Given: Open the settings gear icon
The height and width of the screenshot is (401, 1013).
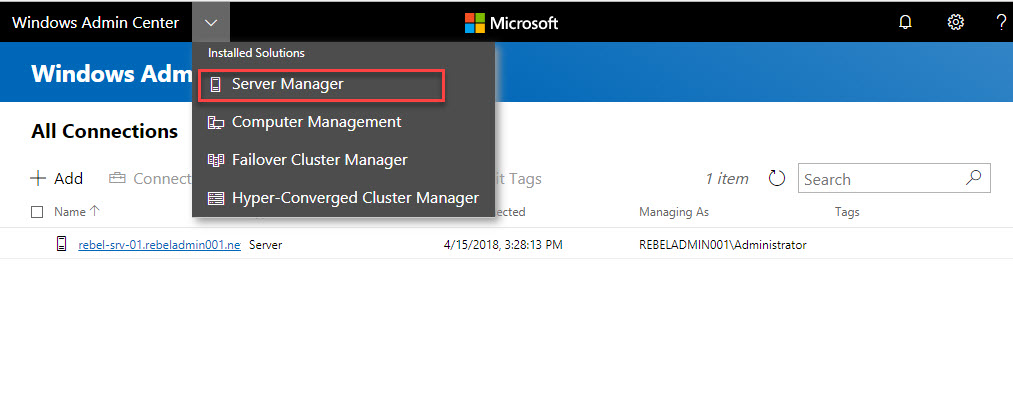Looking at the screenshot, I should pos(956,23).
